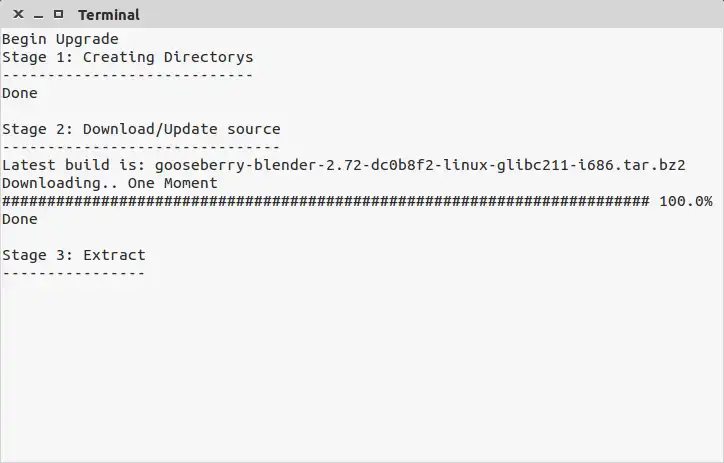The image size is (724, 463).
Task: Click the gooseberry-blender tar.bz2 filename
Action: click(420, 165)
